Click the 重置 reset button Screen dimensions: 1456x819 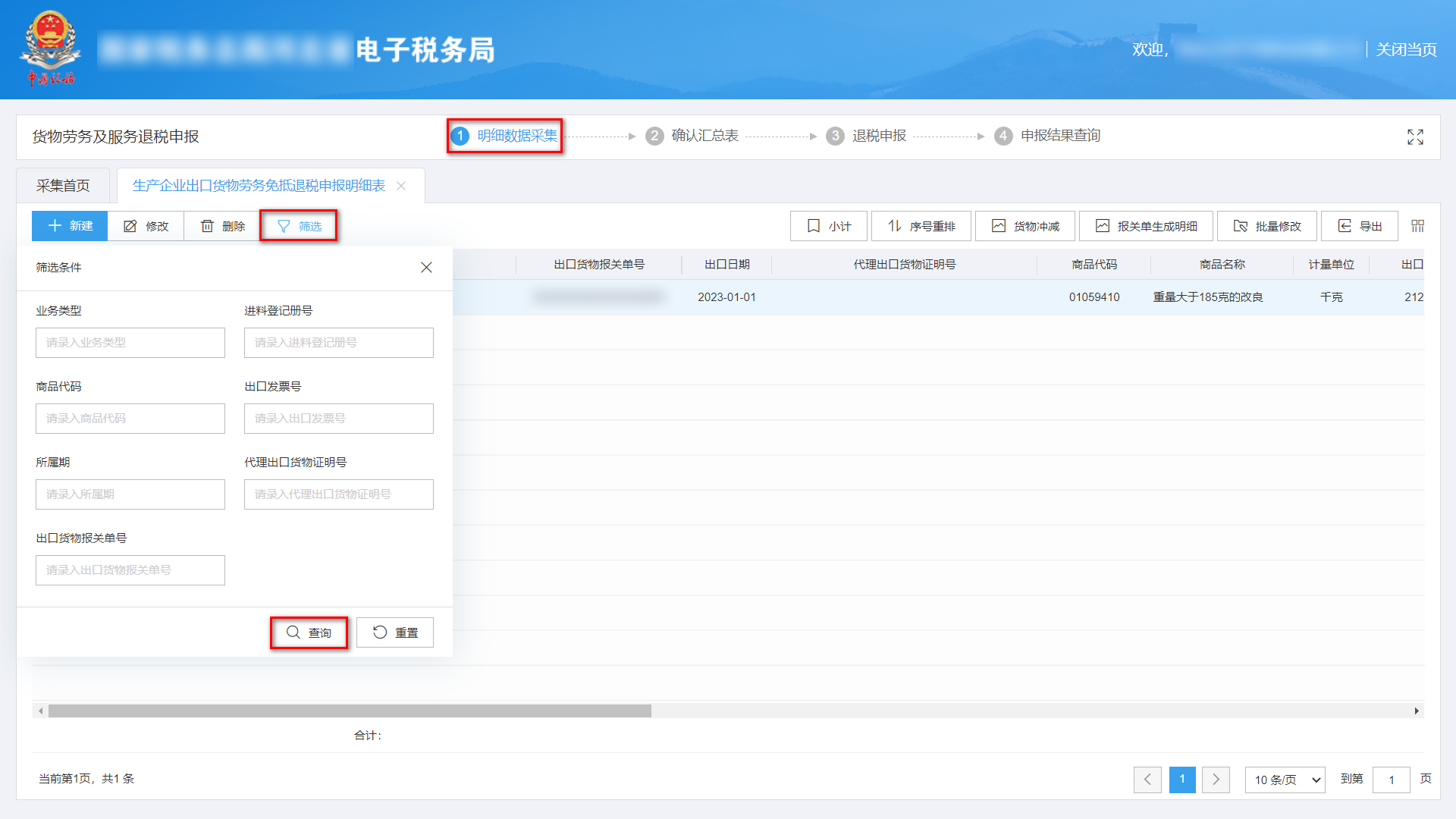(394, 632)
